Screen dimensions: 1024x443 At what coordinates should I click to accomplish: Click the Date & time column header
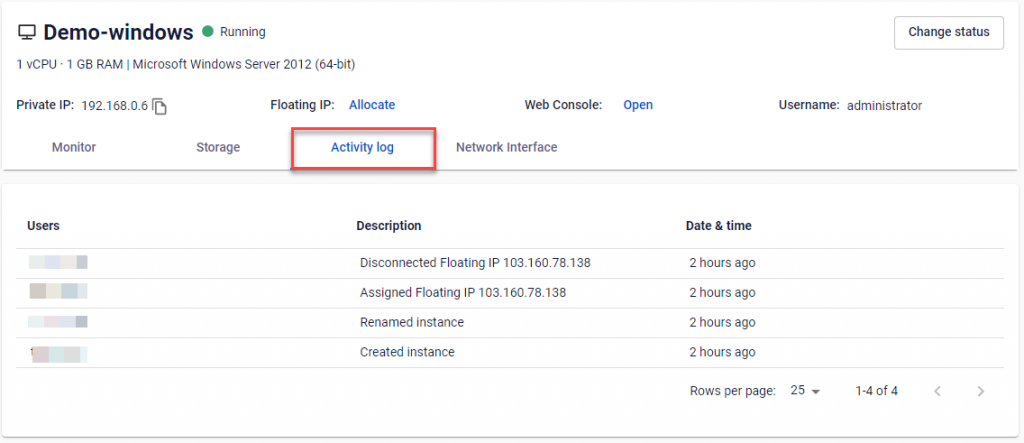tap(718, 226)
